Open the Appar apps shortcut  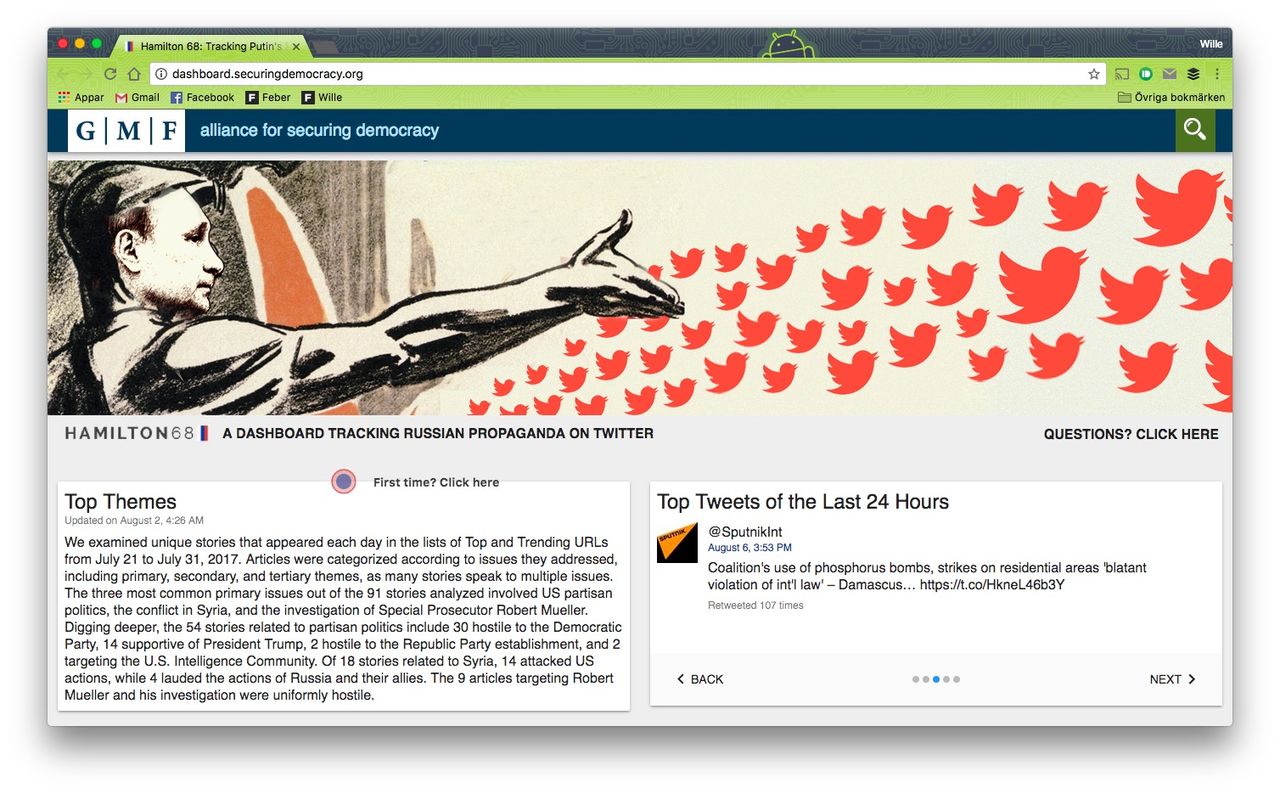click(x=81, y=97)
